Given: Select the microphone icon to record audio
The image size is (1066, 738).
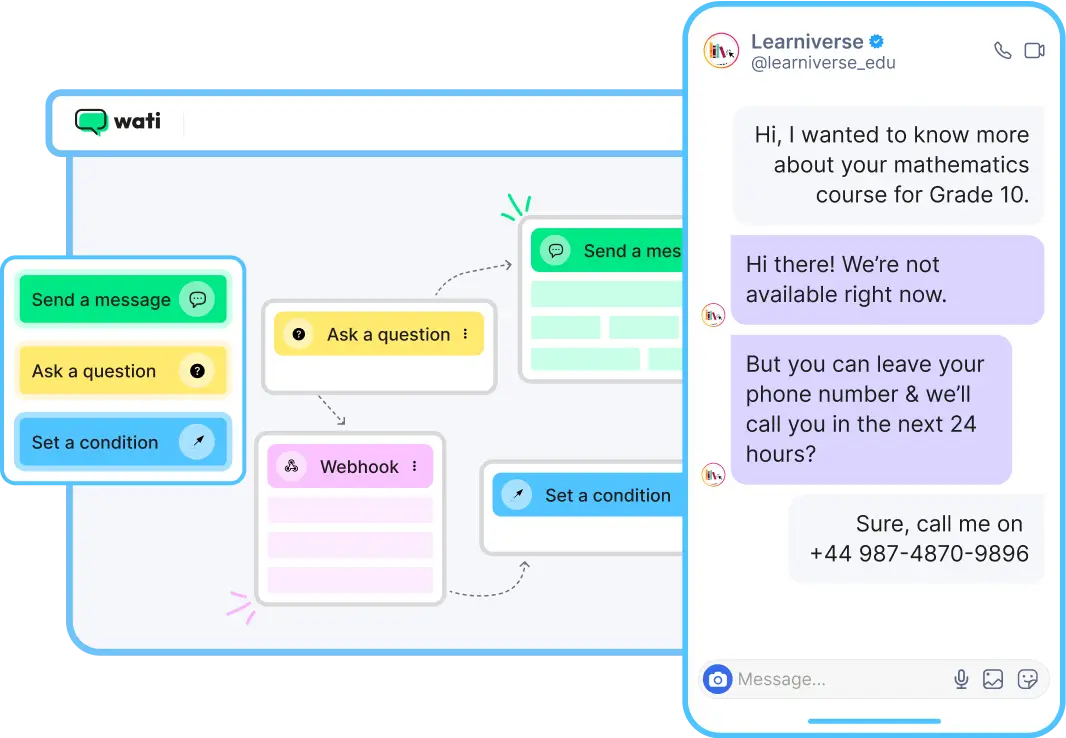Looking at the screenshot, I should 961,679.
